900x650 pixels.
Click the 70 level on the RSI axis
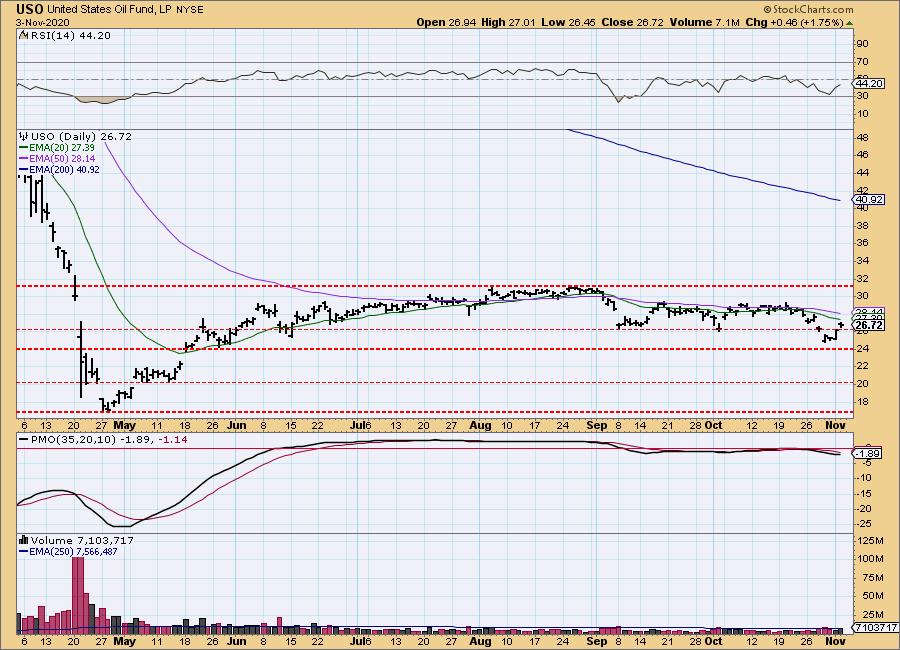coord(862,61)
